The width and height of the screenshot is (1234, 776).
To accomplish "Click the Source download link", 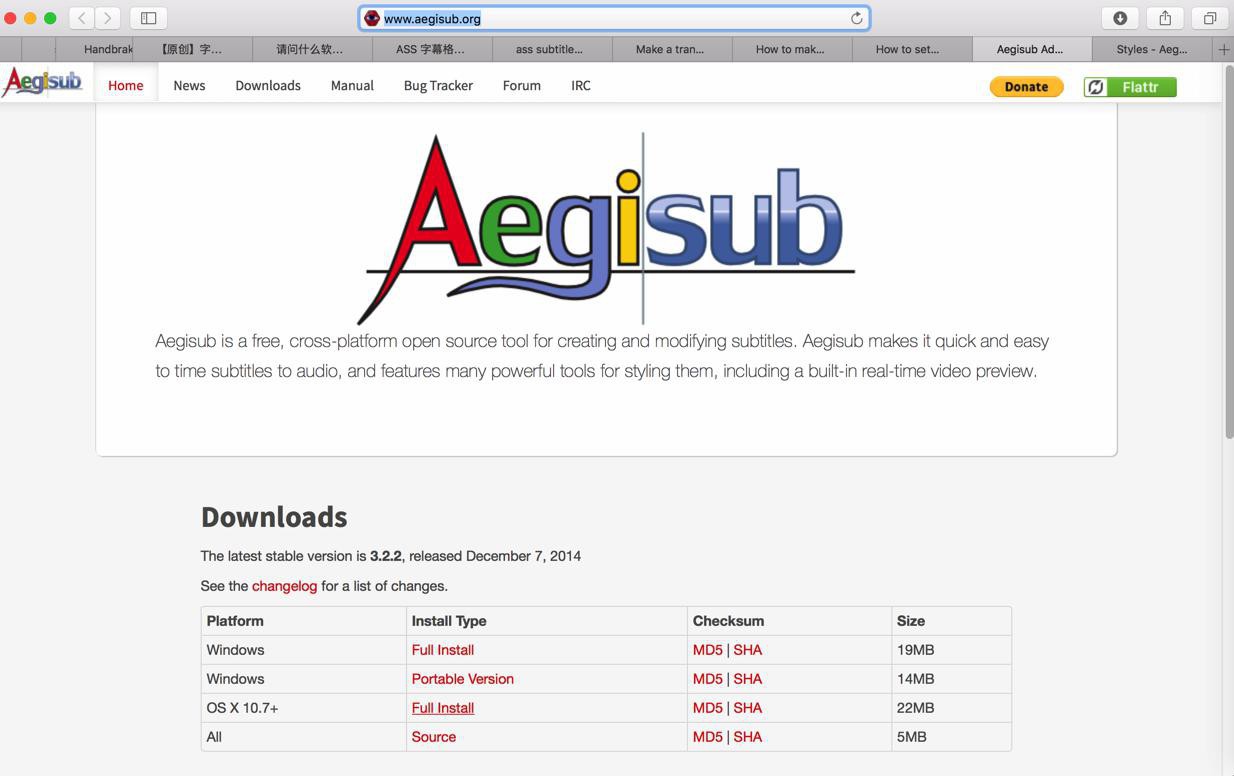I will point(434,737).
